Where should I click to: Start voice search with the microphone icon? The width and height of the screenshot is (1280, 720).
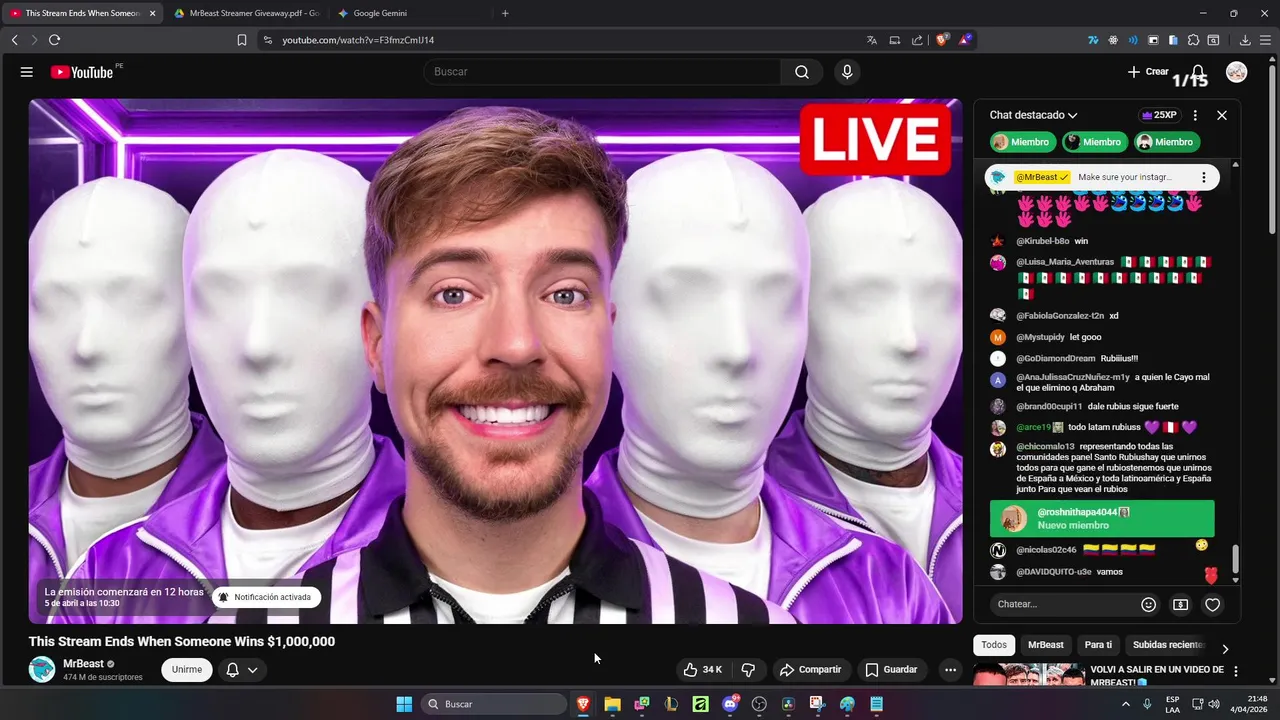click(x=847, y=72)
